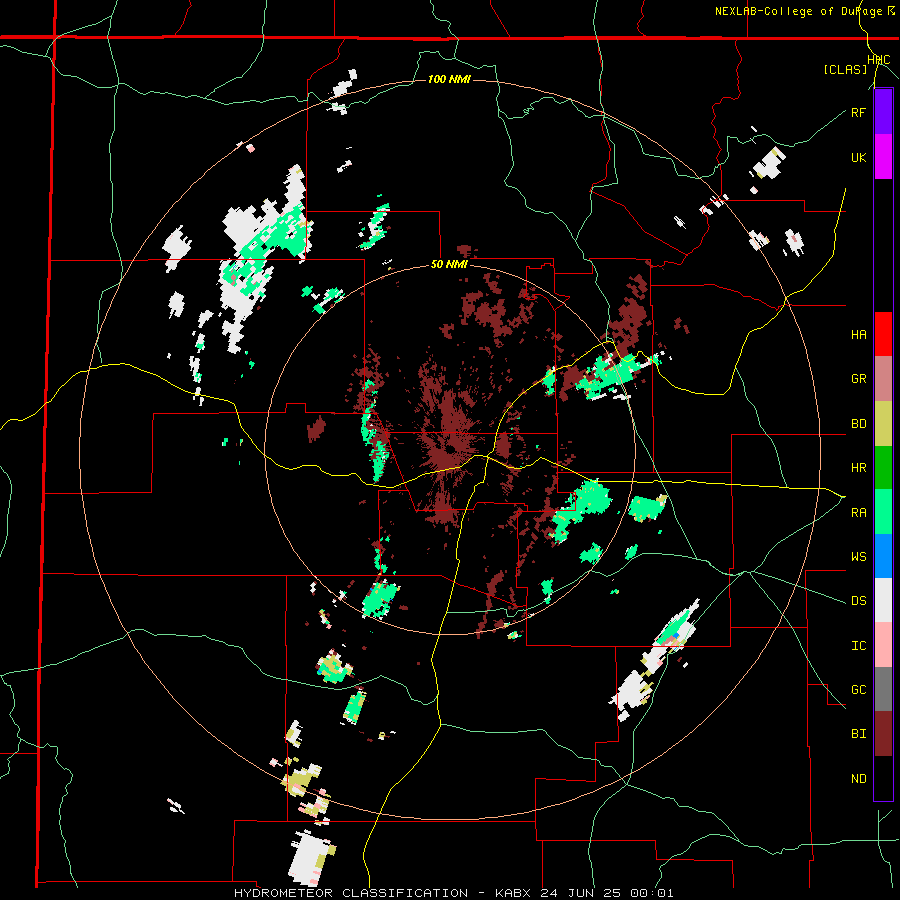
Task: Click the 'HR' legend label
Action: click(x=858, y=468)
